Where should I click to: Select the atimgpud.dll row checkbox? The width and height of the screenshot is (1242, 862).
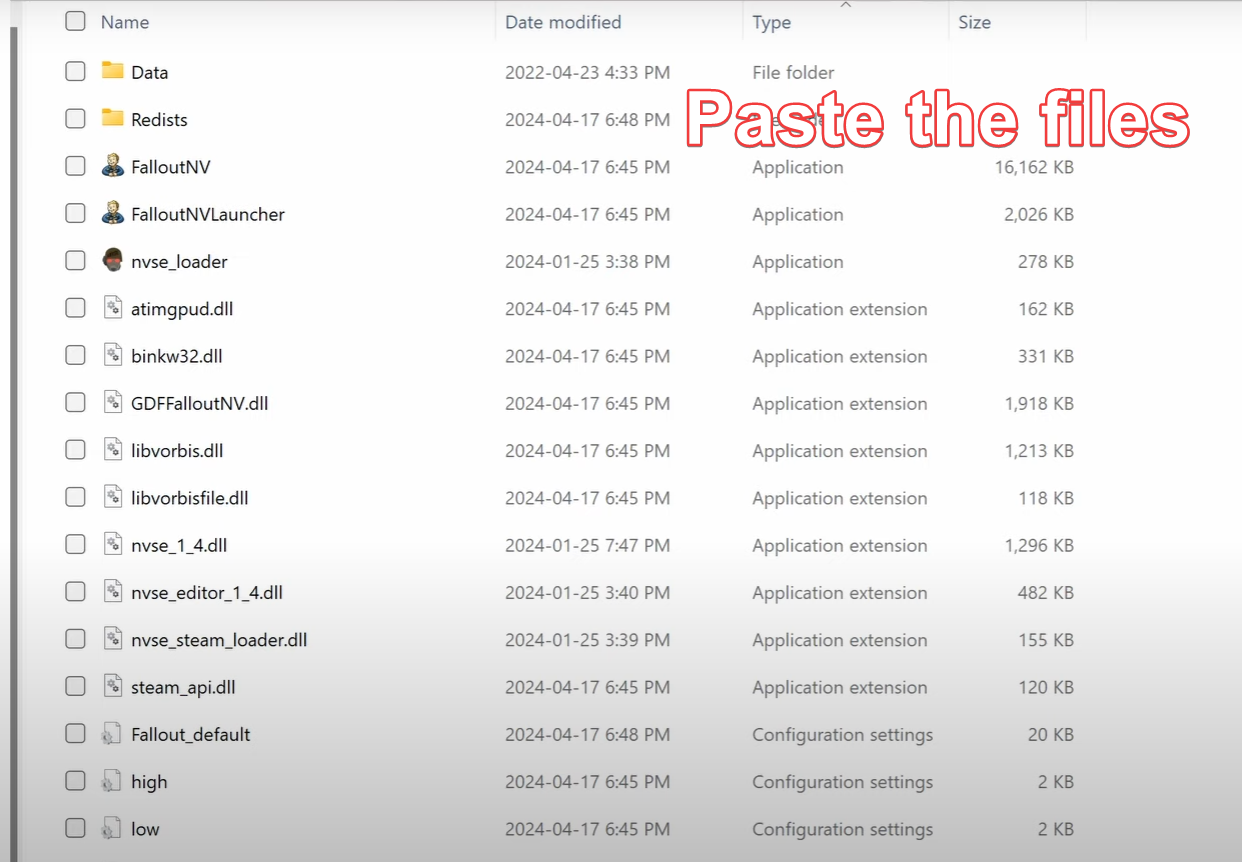75,308
